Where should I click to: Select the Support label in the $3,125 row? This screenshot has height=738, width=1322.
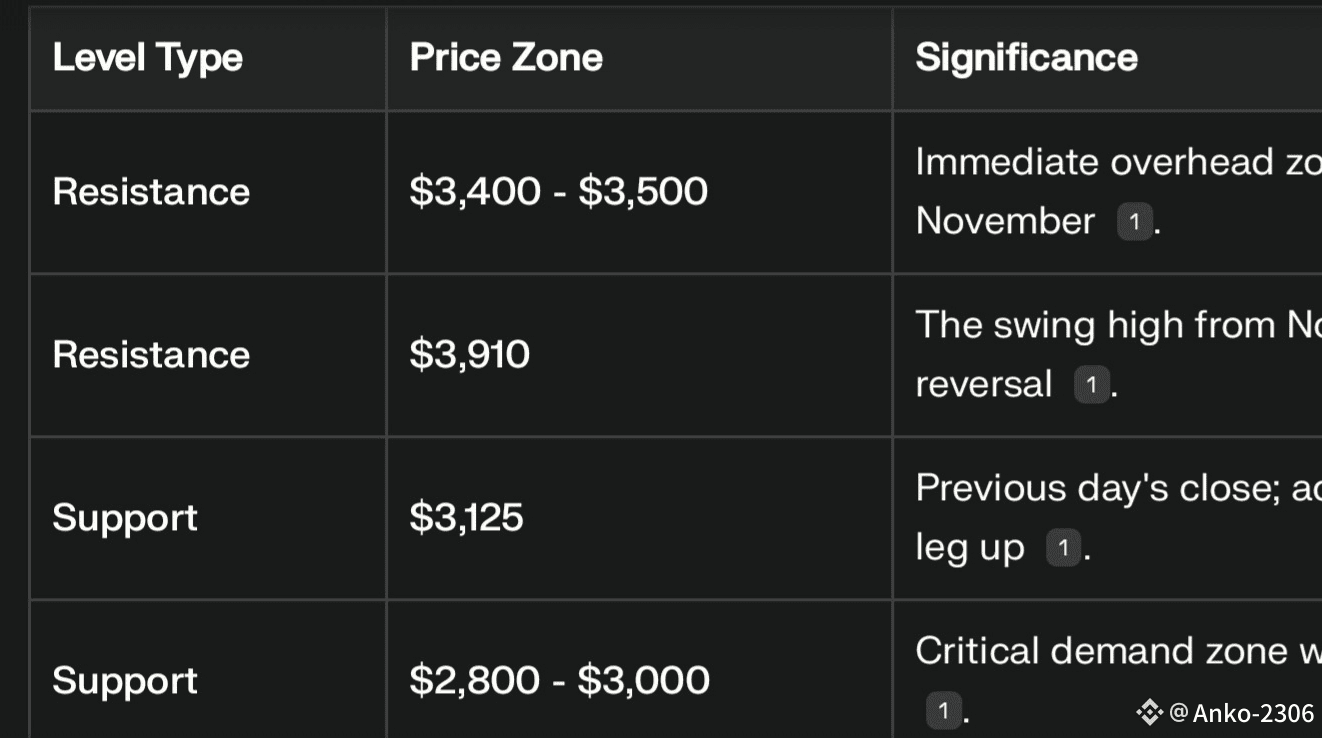coord(125,518)
